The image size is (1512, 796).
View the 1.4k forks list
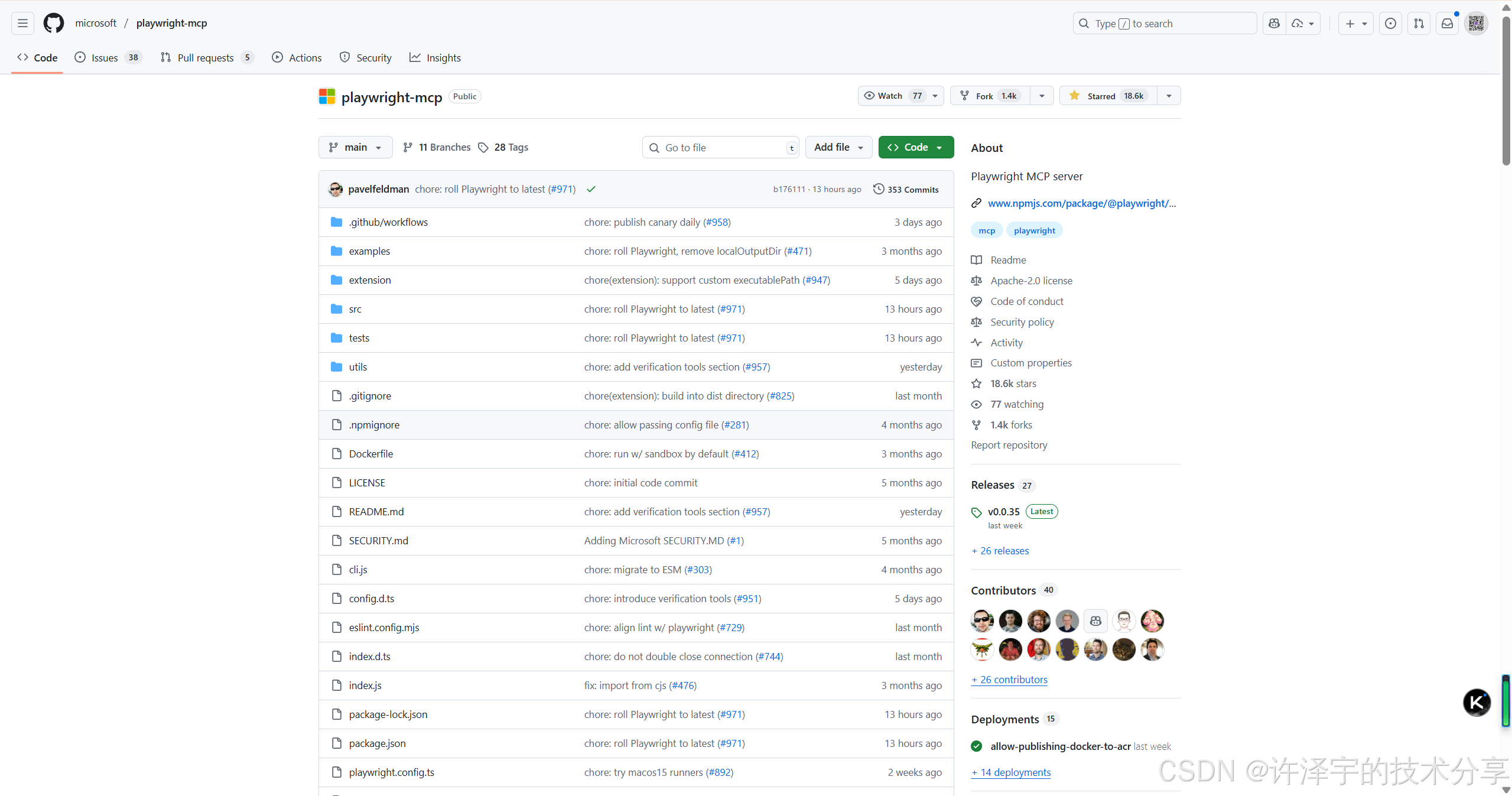point(1011,425)
